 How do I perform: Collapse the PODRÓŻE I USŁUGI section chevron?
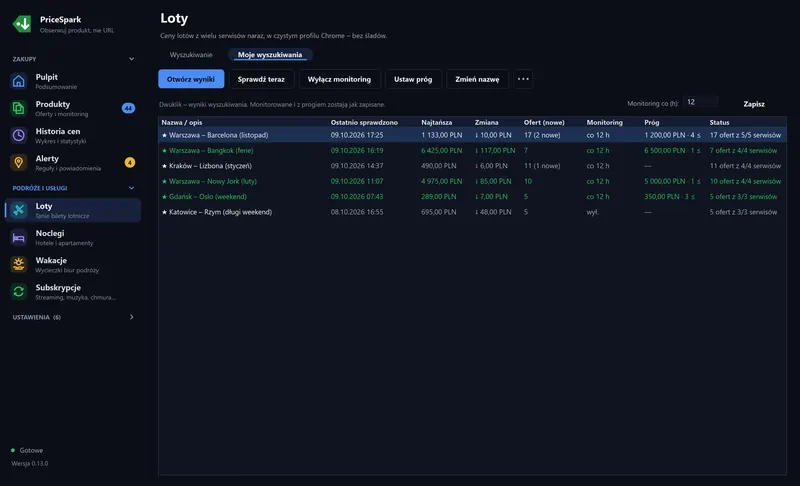(132, 188)
